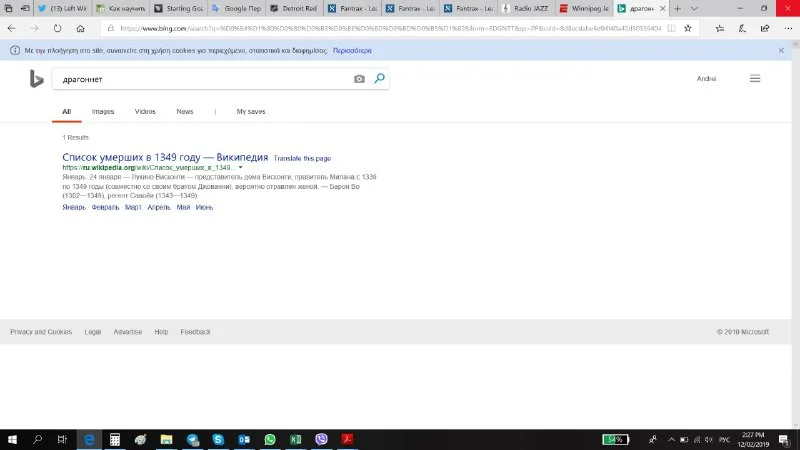Open WhatsApp from the taskbar
The height and width of the screenshot is (450, 800).
269,439
